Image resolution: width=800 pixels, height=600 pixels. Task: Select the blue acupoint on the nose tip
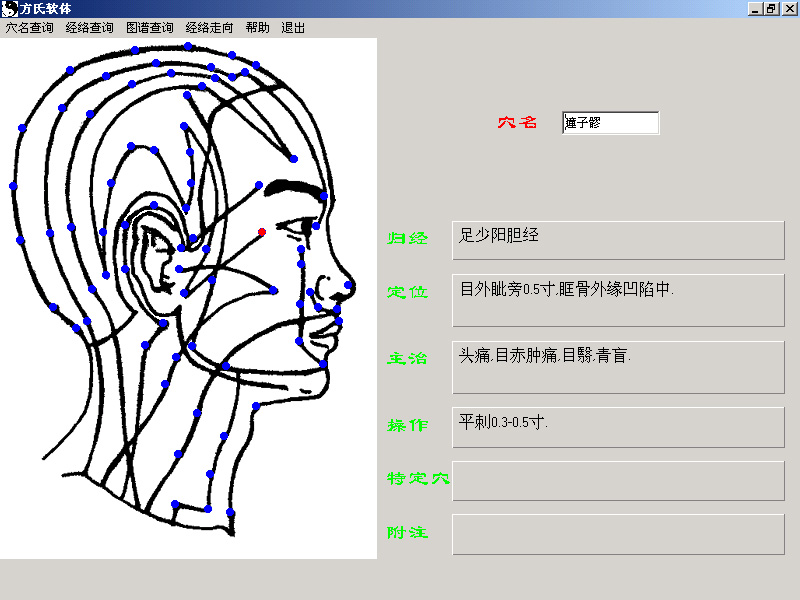coord(348,285)
